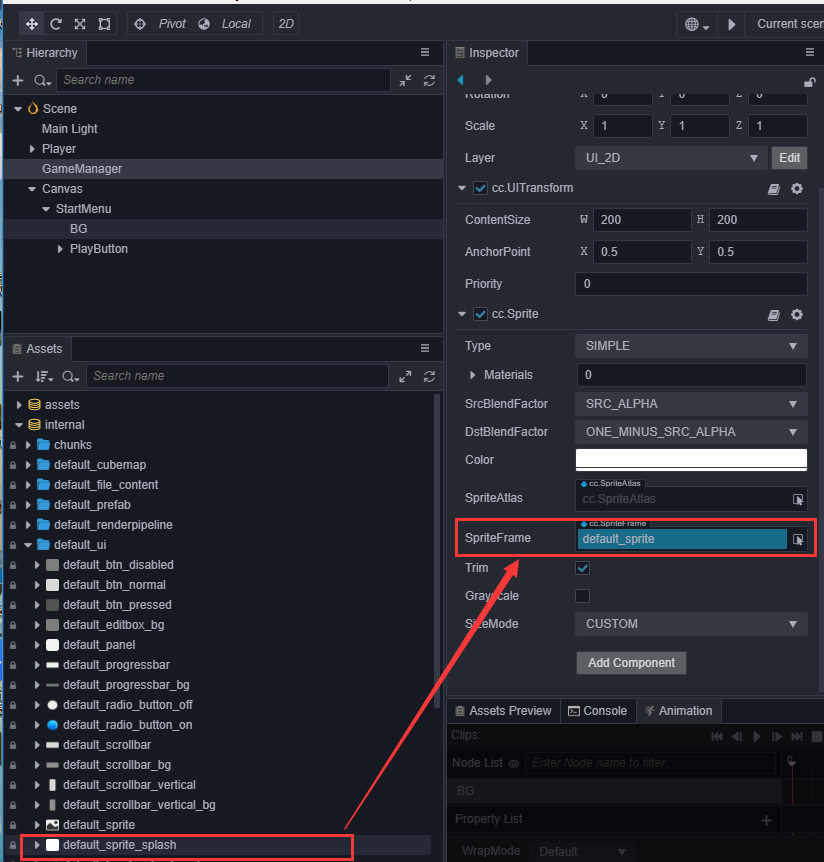Go back in Inspector history
Image resolution: width=824 pixels, height=862 pixels.
click(x=461, y=80)
